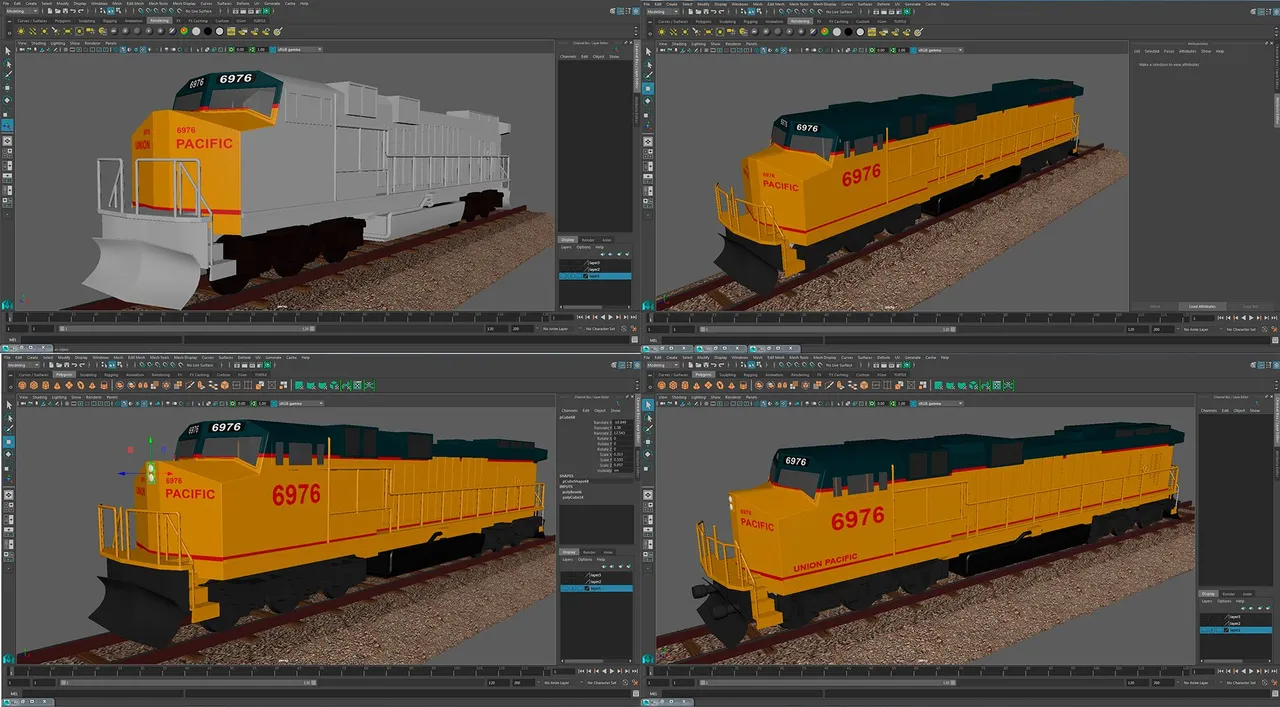Open the Modeling menu set dropdown in bottom-right window
1280x707 pixels.
pyautogui.click(x=662, y=365)
